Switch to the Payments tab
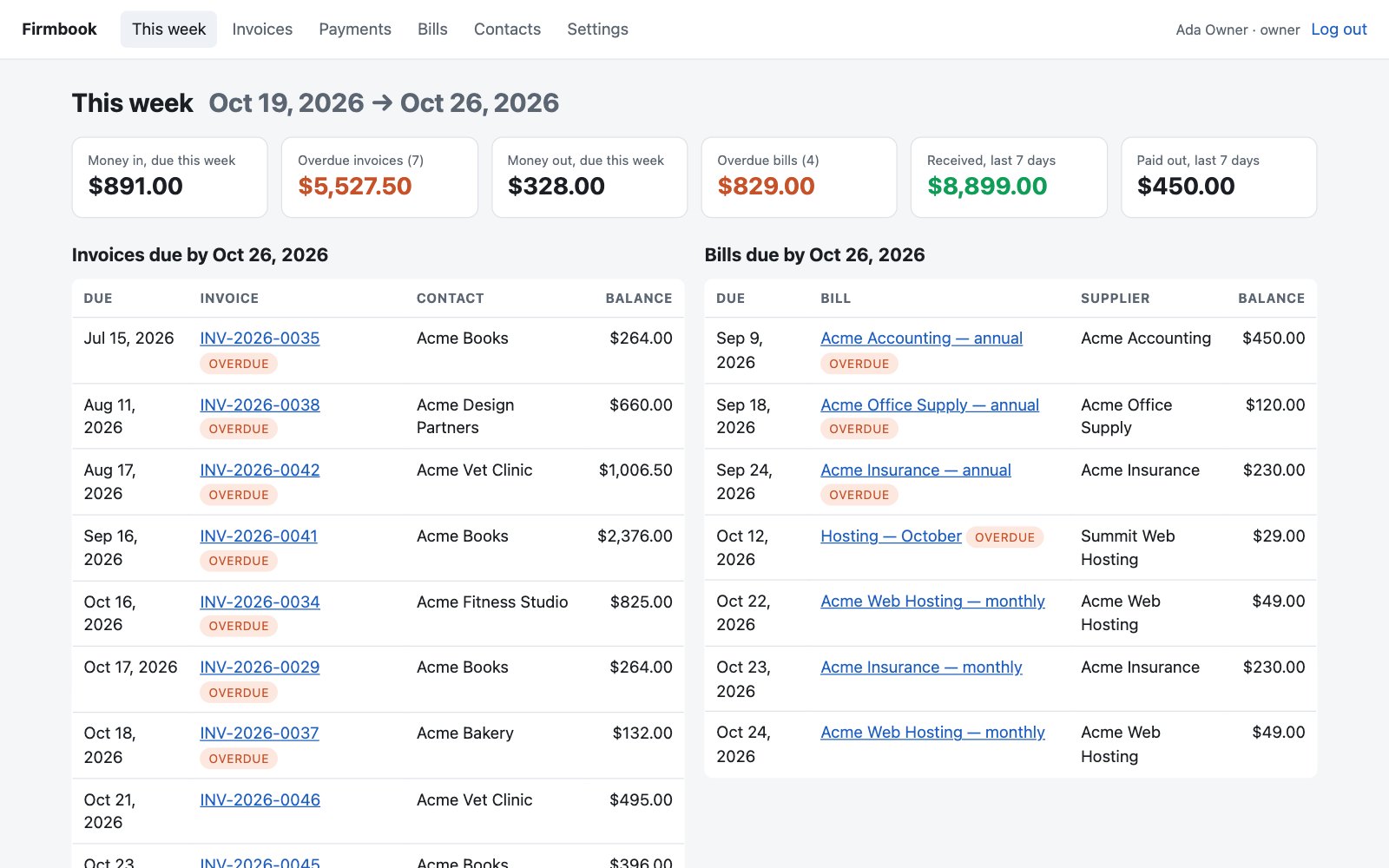 [355, 30]
